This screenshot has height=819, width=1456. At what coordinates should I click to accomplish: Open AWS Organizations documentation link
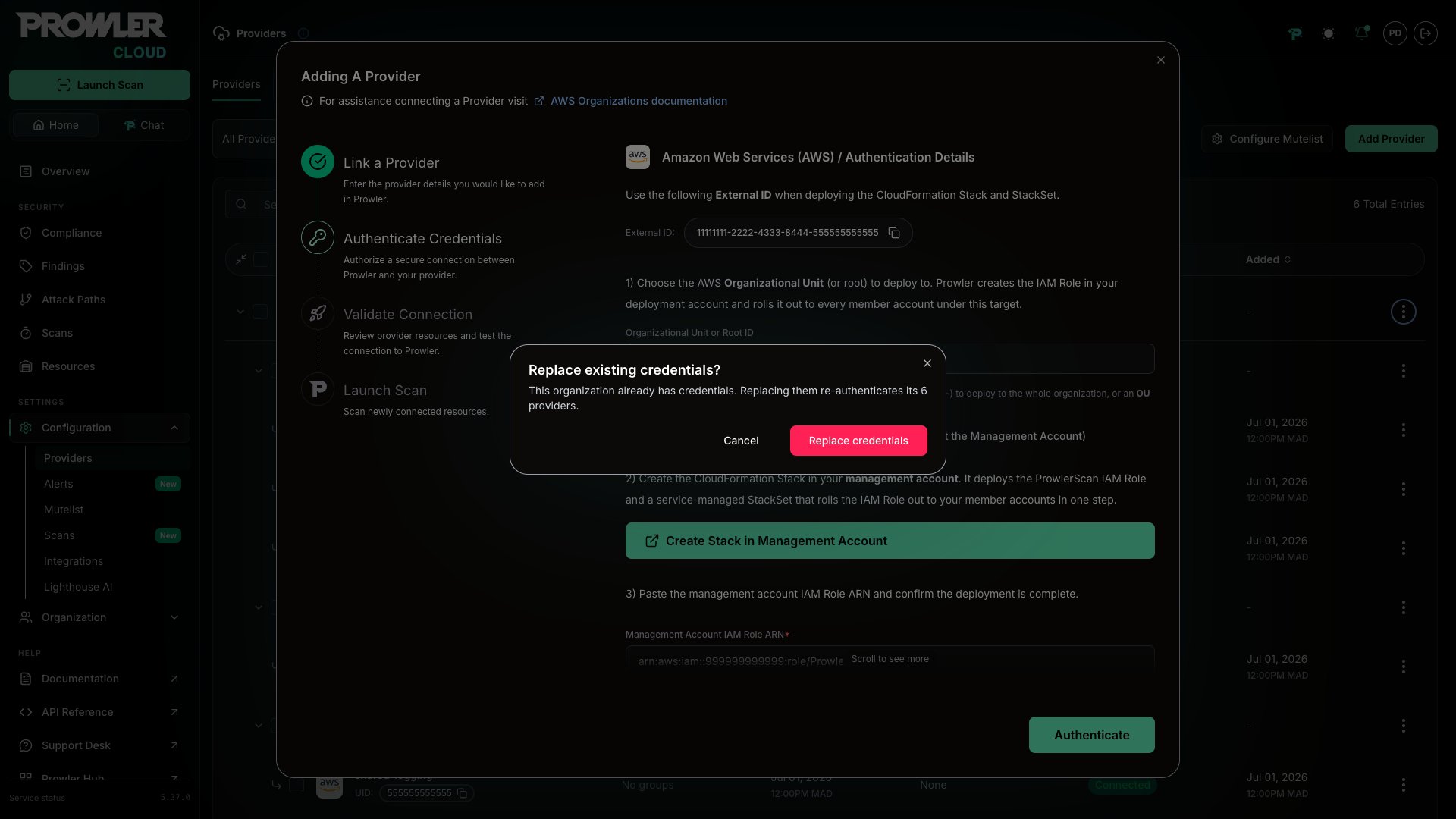(639, 101)
